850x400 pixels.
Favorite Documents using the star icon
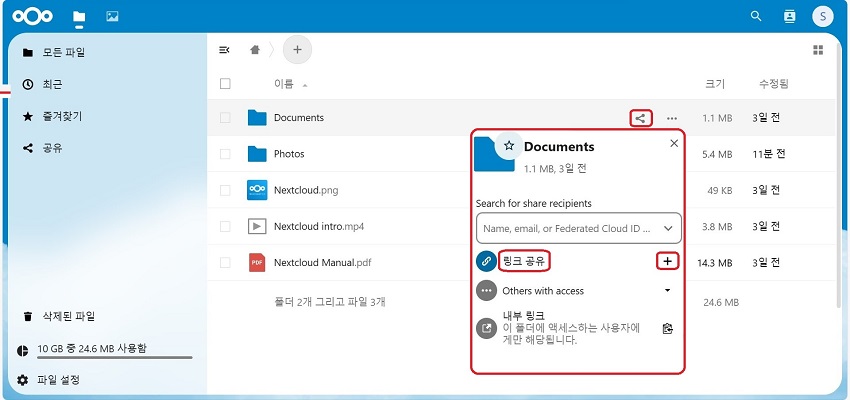[508, 146]
